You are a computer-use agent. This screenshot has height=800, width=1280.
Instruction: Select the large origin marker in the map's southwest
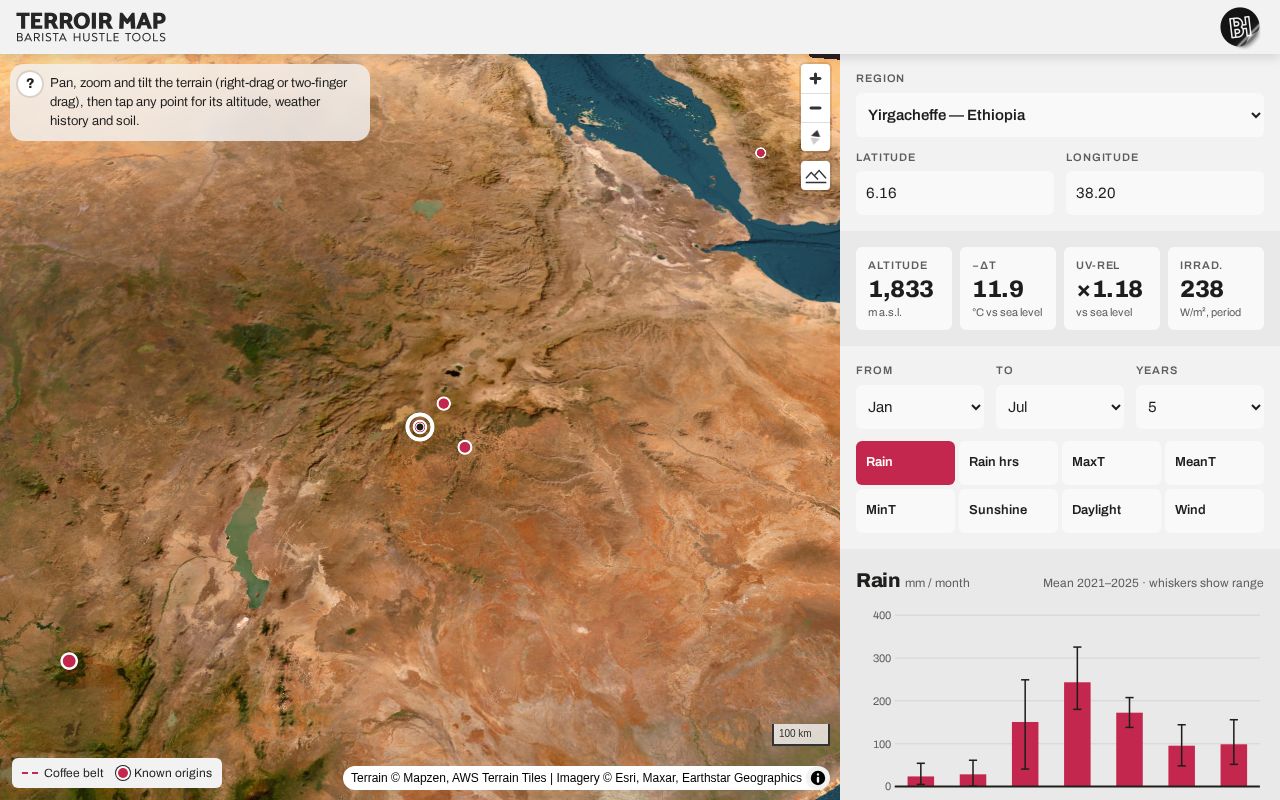pyautogui.click(x=69, y=661)
